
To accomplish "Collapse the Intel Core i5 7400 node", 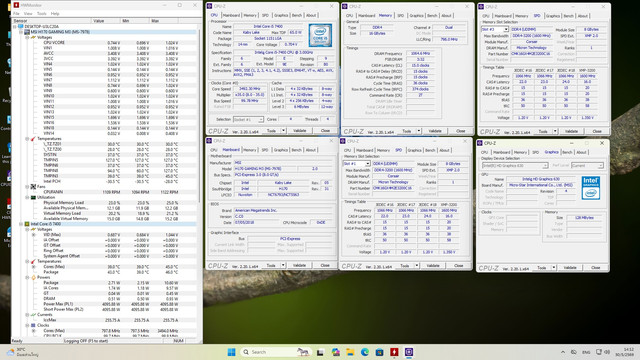I will pyautogui.click(x=21, y=224).
